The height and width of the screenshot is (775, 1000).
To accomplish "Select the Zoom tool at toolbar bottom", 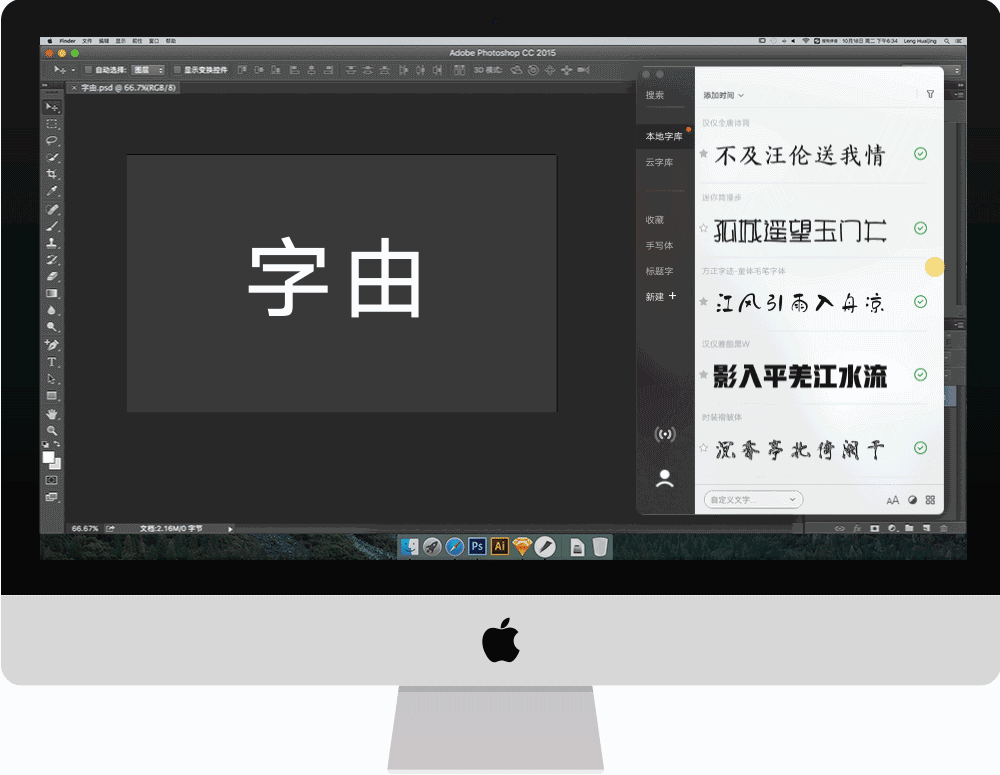I will (52, 430).
